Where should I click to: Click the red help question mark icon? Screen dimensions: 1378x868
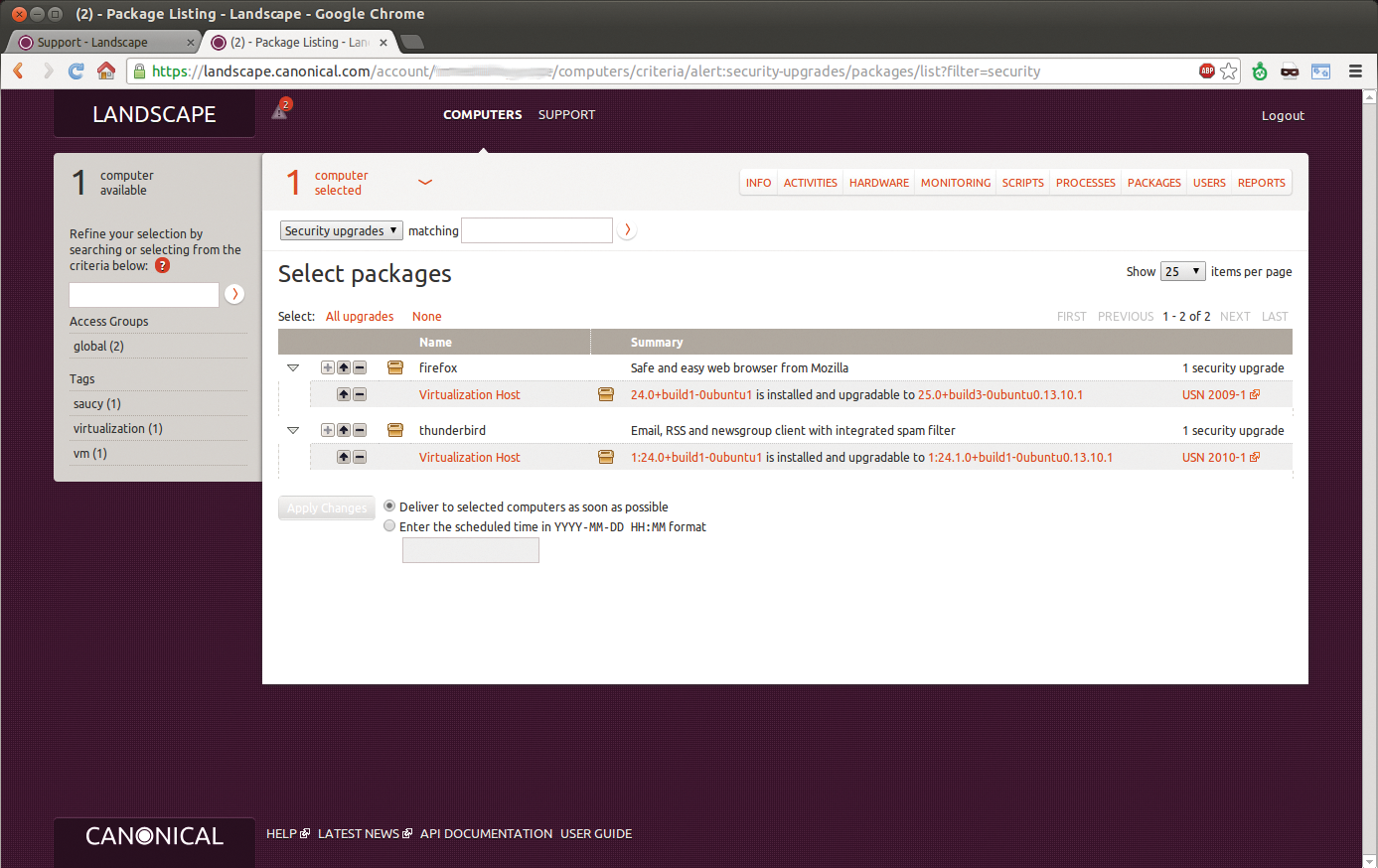[162, 265]
